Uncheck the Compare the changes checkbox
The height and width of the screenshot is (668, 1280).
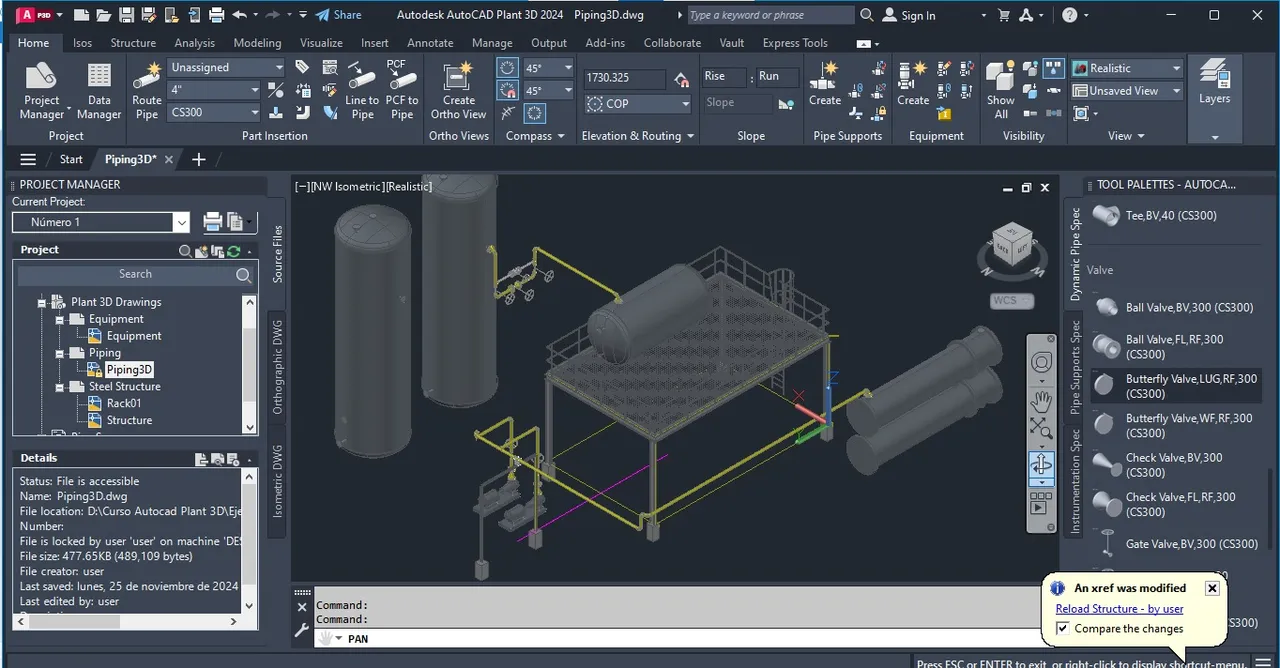click(x=1063, y=629)
